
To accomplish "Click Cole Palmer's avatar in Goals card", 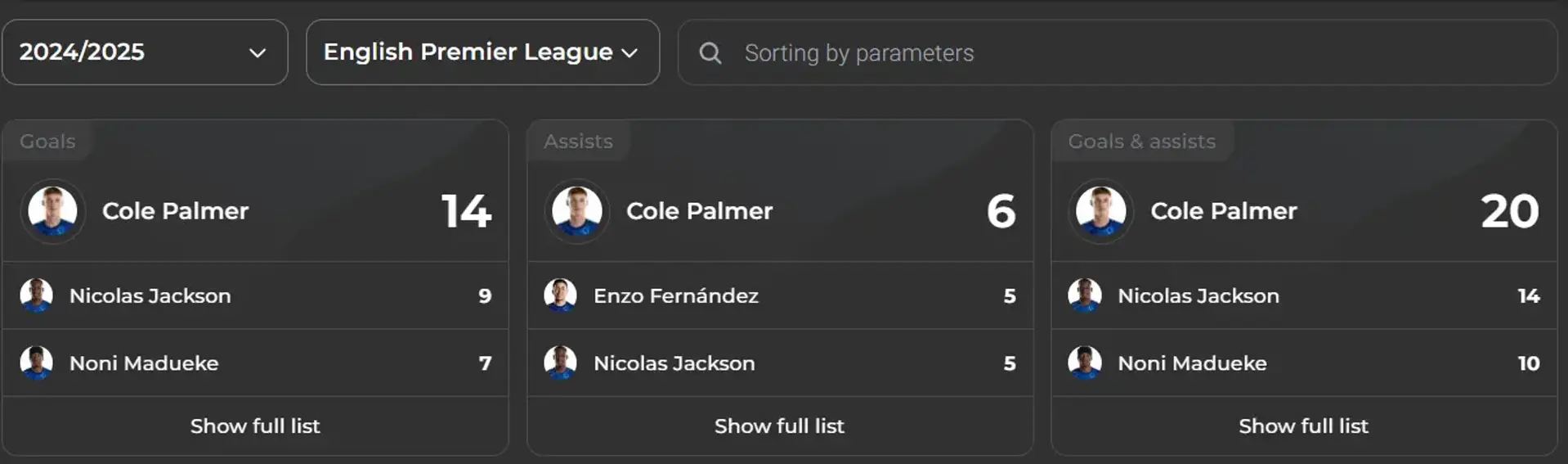I will tap(53, 211).
